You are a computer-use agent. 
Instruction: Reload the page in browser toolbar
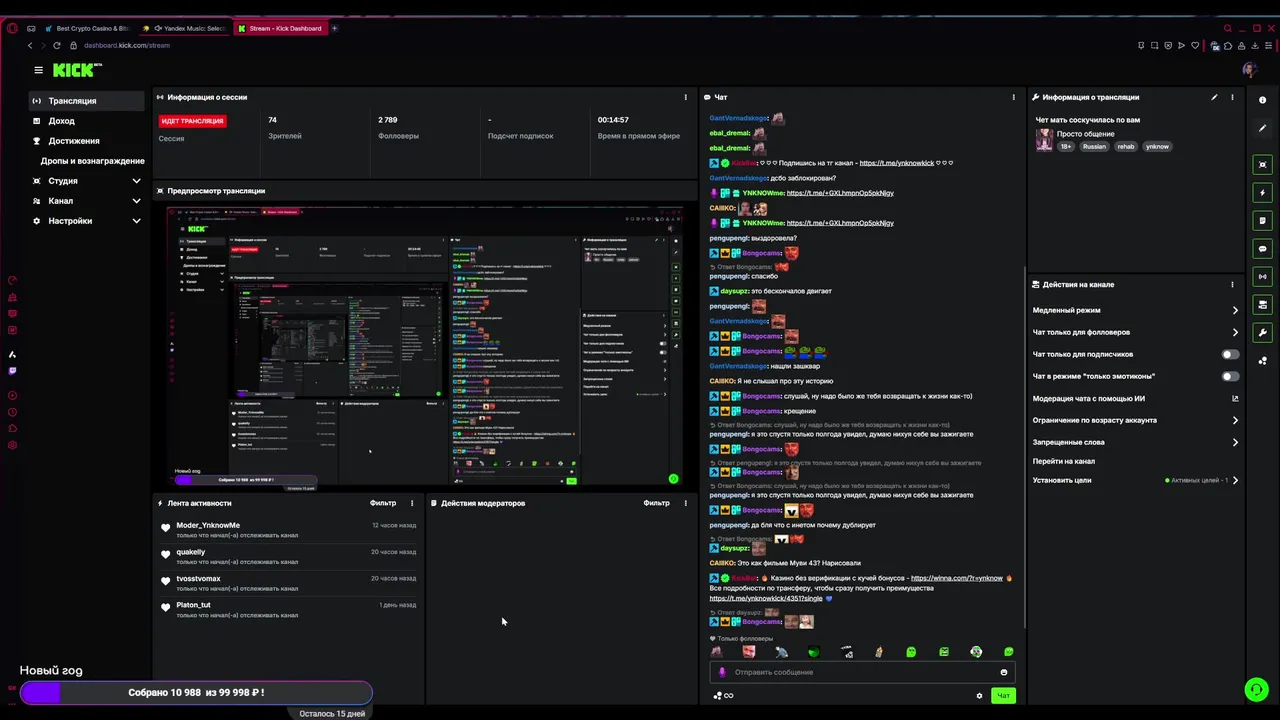tap(56, 45)
